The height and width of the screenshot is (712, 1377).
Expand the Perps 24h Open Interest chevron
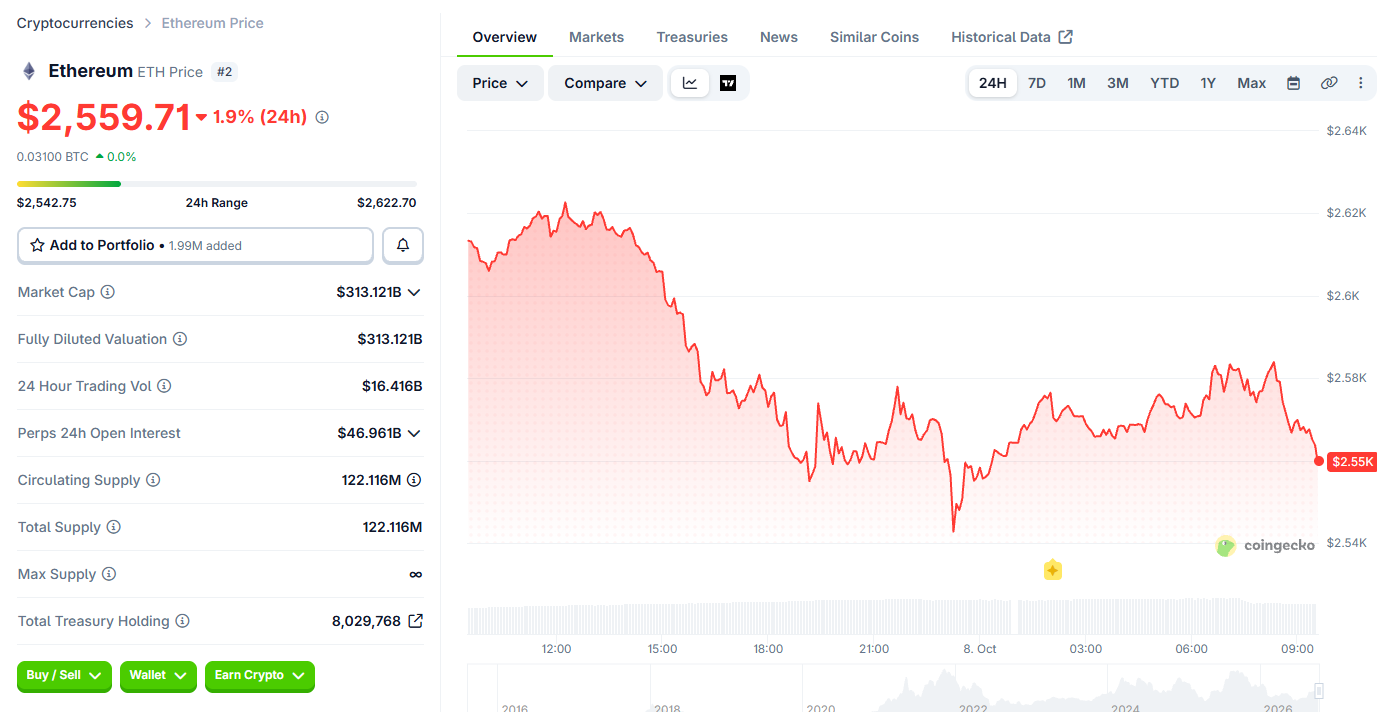click(414, 433)
